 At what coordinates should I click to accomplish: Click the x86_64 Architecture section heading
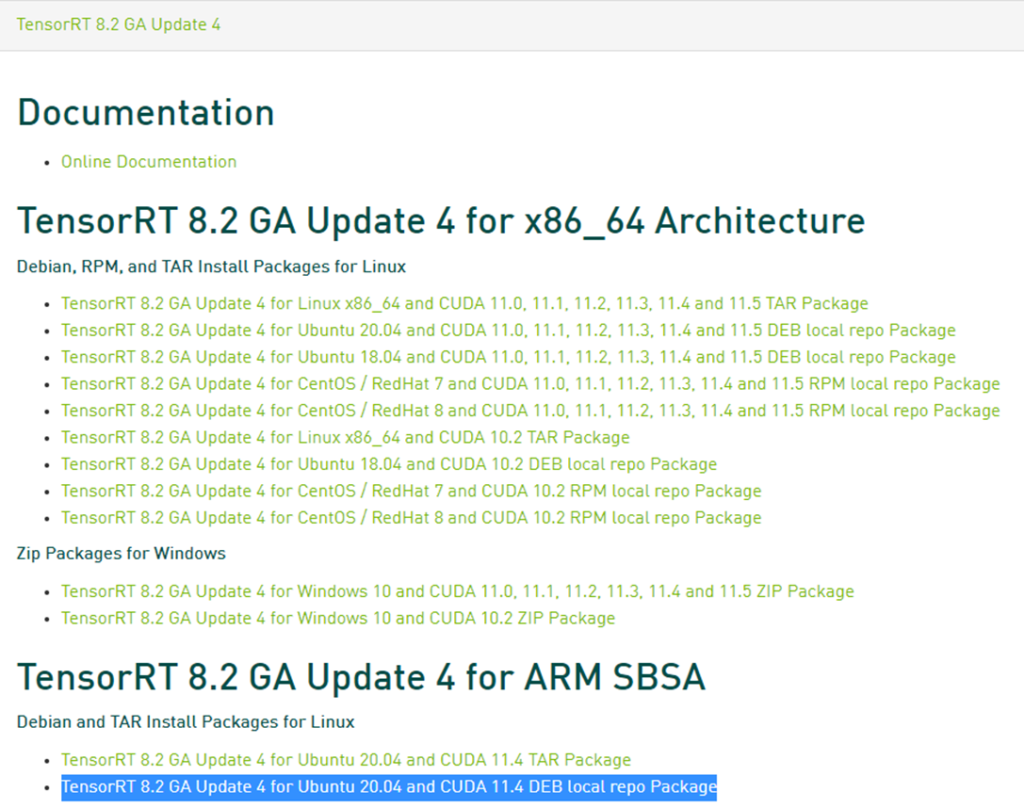tap(441, 221)
